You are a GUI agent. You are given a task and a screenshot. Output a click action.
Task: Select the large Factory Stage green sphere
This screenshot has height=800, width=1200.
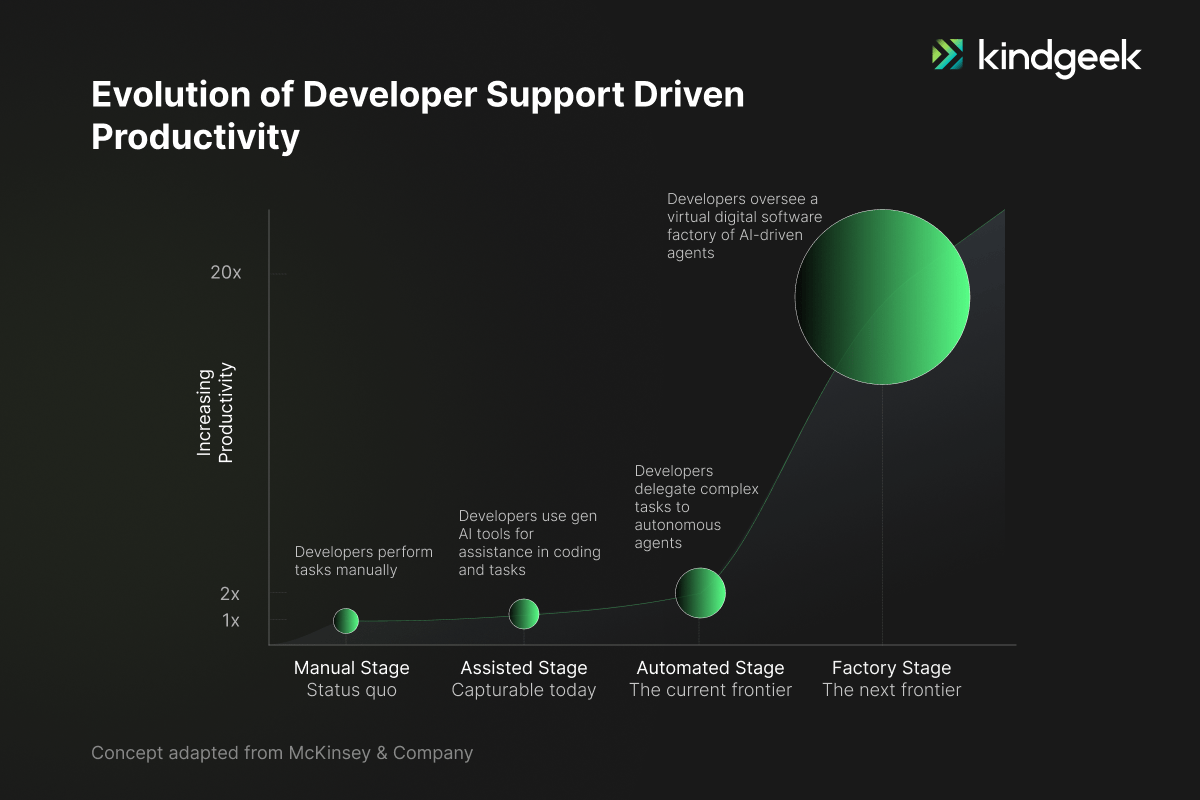[x=882, y=297]
